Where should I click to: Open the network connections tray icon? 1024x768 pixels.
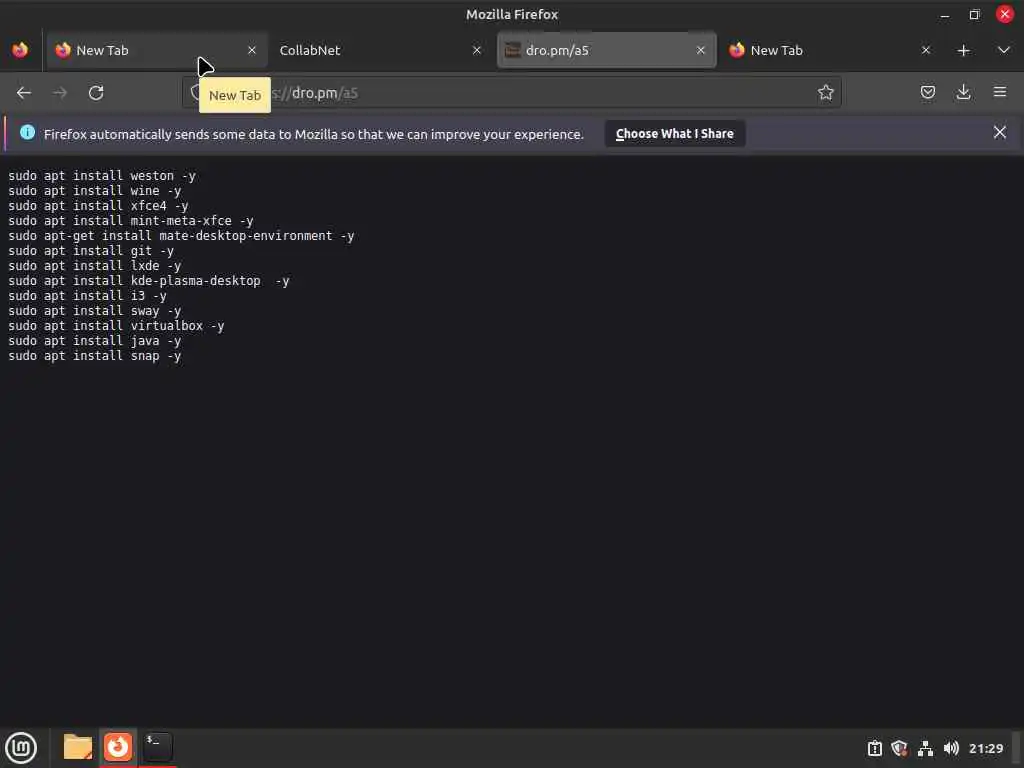pyautogui.click(x=925, y=748)
